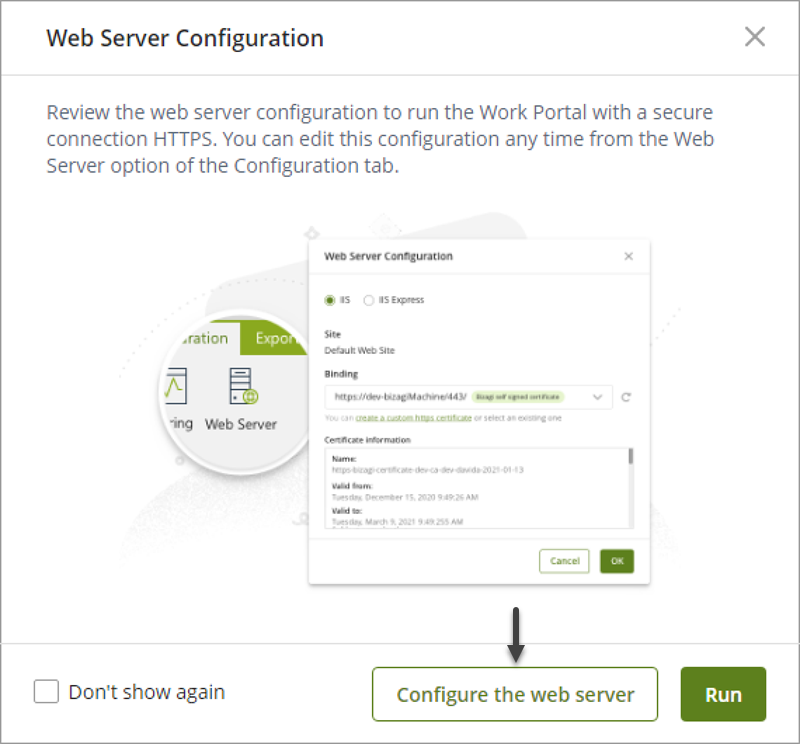Viewport: 800px width, 744px height.
Task: Select the Export tab in the magnified ribbon
Action: tap(274, 338)
